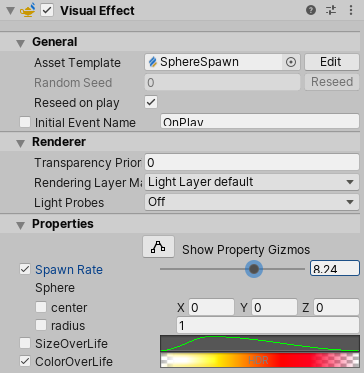
Task: Disable the Visual Effect component checkbox
Action: [x=47, y=10]
